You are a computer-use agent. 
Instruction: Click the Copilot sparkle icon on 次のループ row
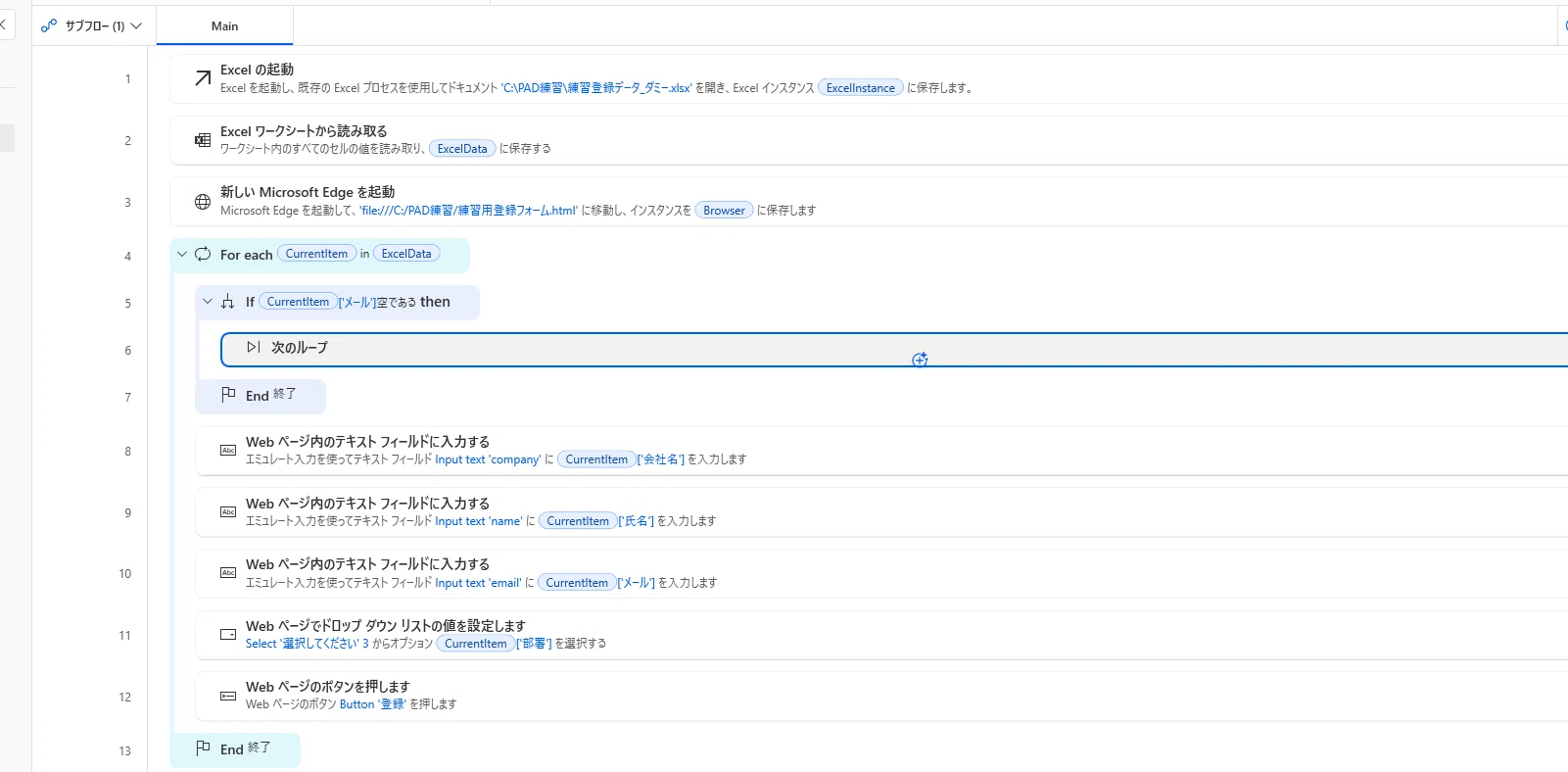click(920, 360)
